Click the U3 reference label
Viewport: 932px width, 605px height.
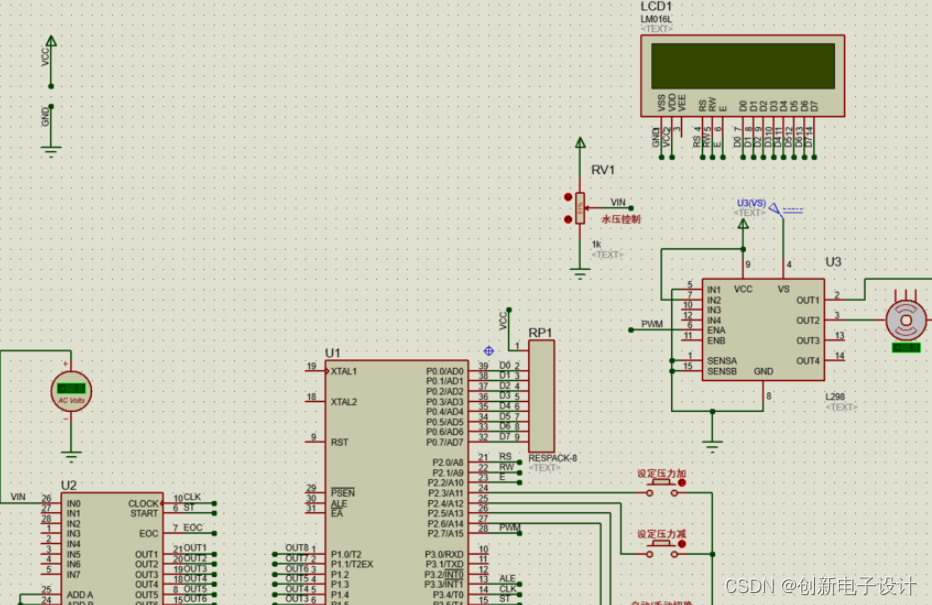pos(833,262)
